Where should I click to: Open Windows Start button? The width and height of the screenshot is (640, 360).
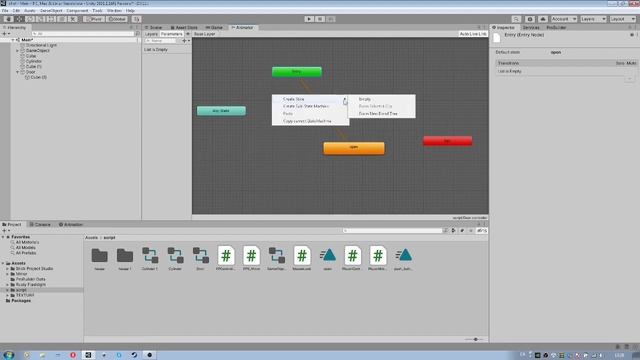[9, 355]
